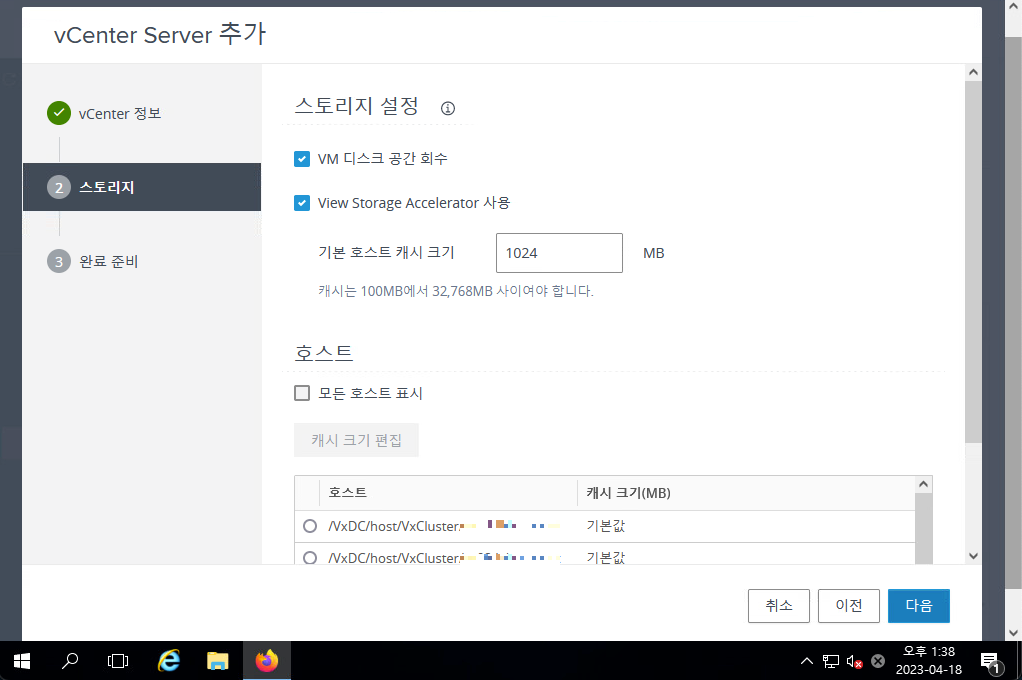Image resolution: width=1022 pixels, height=680 pixels.
Task: Click the dialog scrollbar up arrow
Action: click(x=973, y=72)
